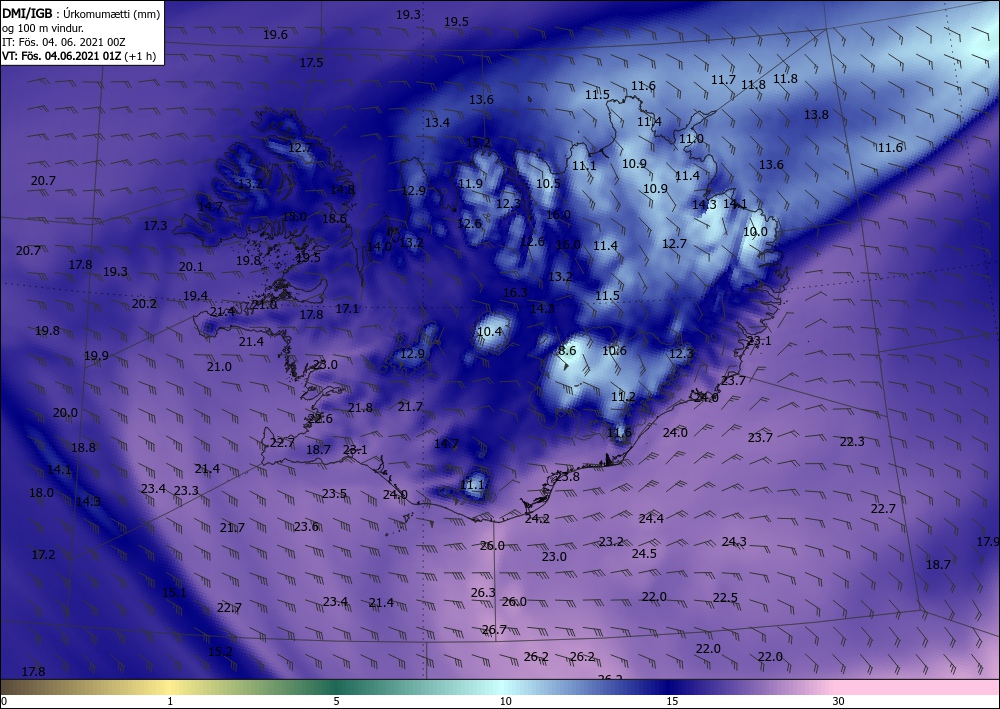
Task: Click the map value 22.3
Action: point(852,442)
